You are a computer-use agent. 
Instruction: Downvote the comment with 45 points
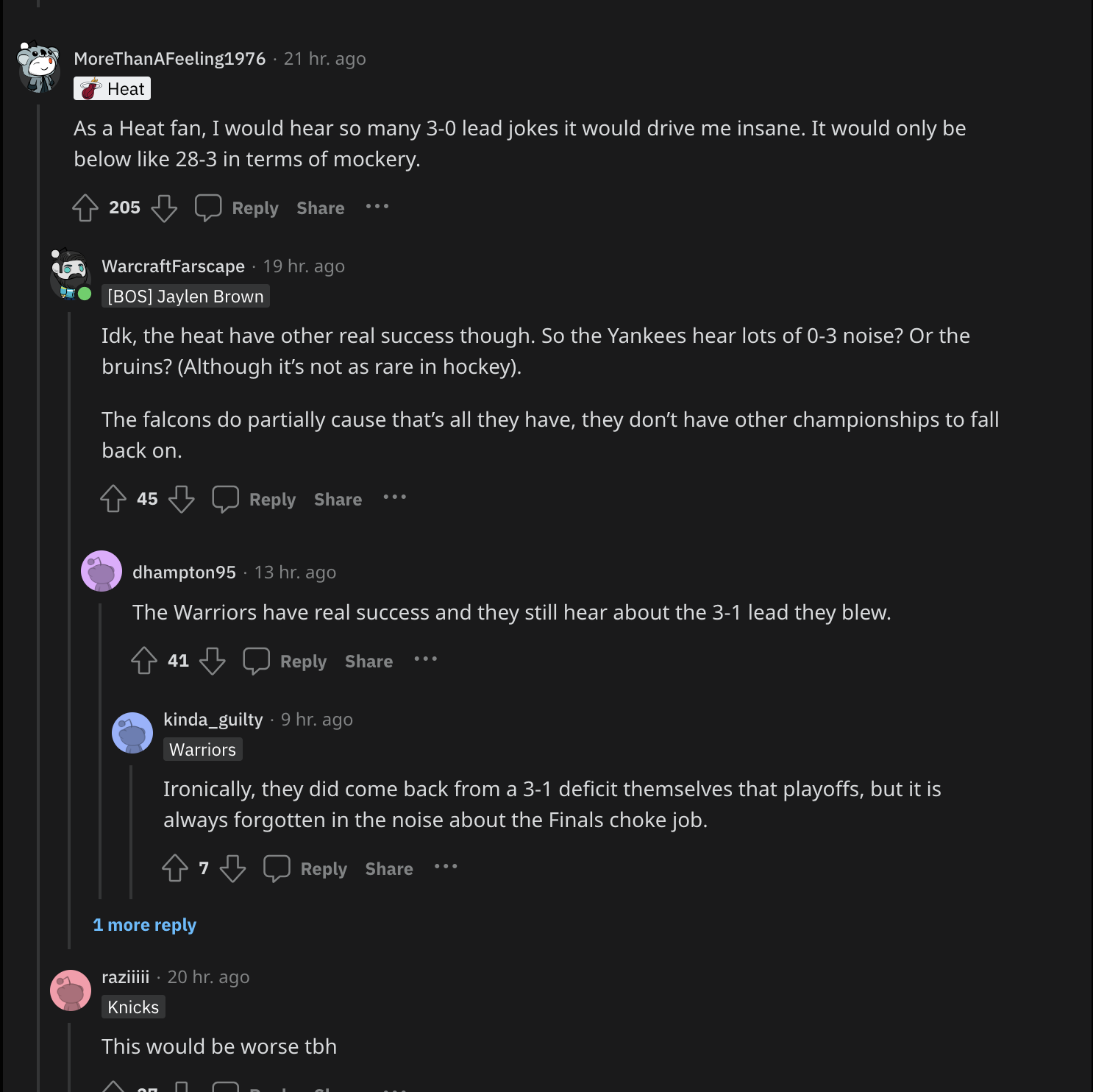tap(182, 499)
